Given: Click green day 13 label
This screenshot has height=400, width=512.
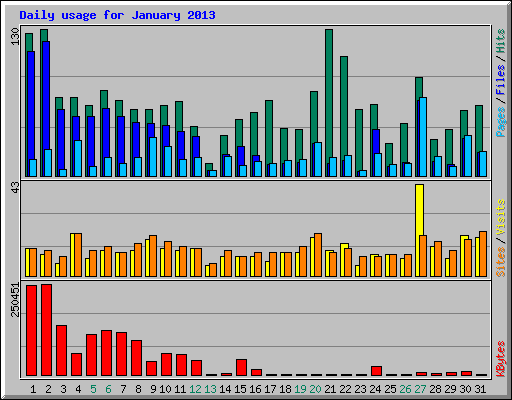Looking at the screenshot, I should (x=210, y=389).
